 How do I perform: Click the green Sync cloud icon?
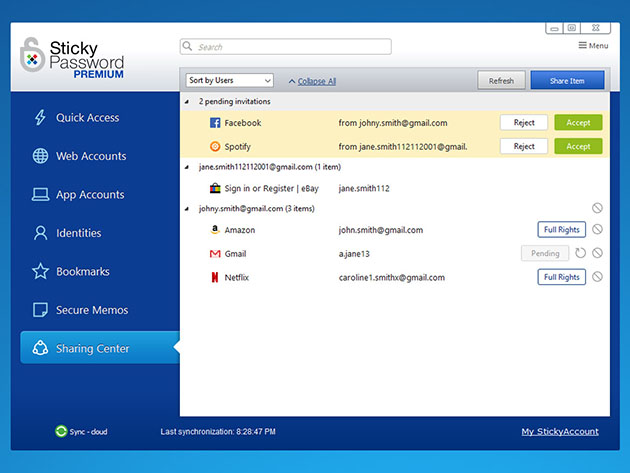coord(61,432)
